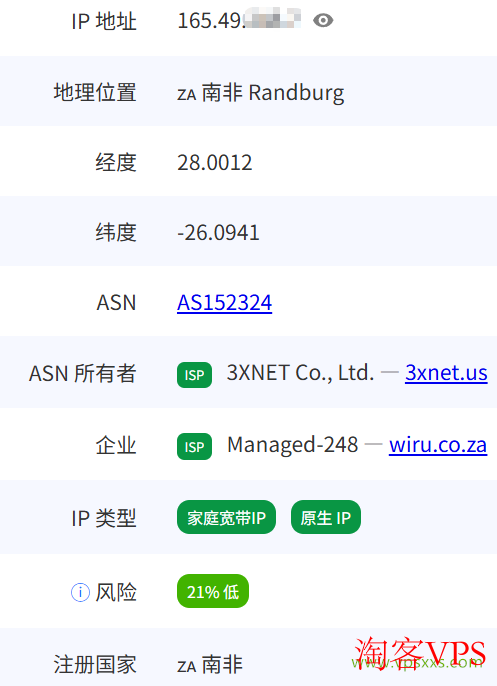Open the AS152324 link
Screen dimensions: 497x686
pyautogui.click(x=224, y=303)
